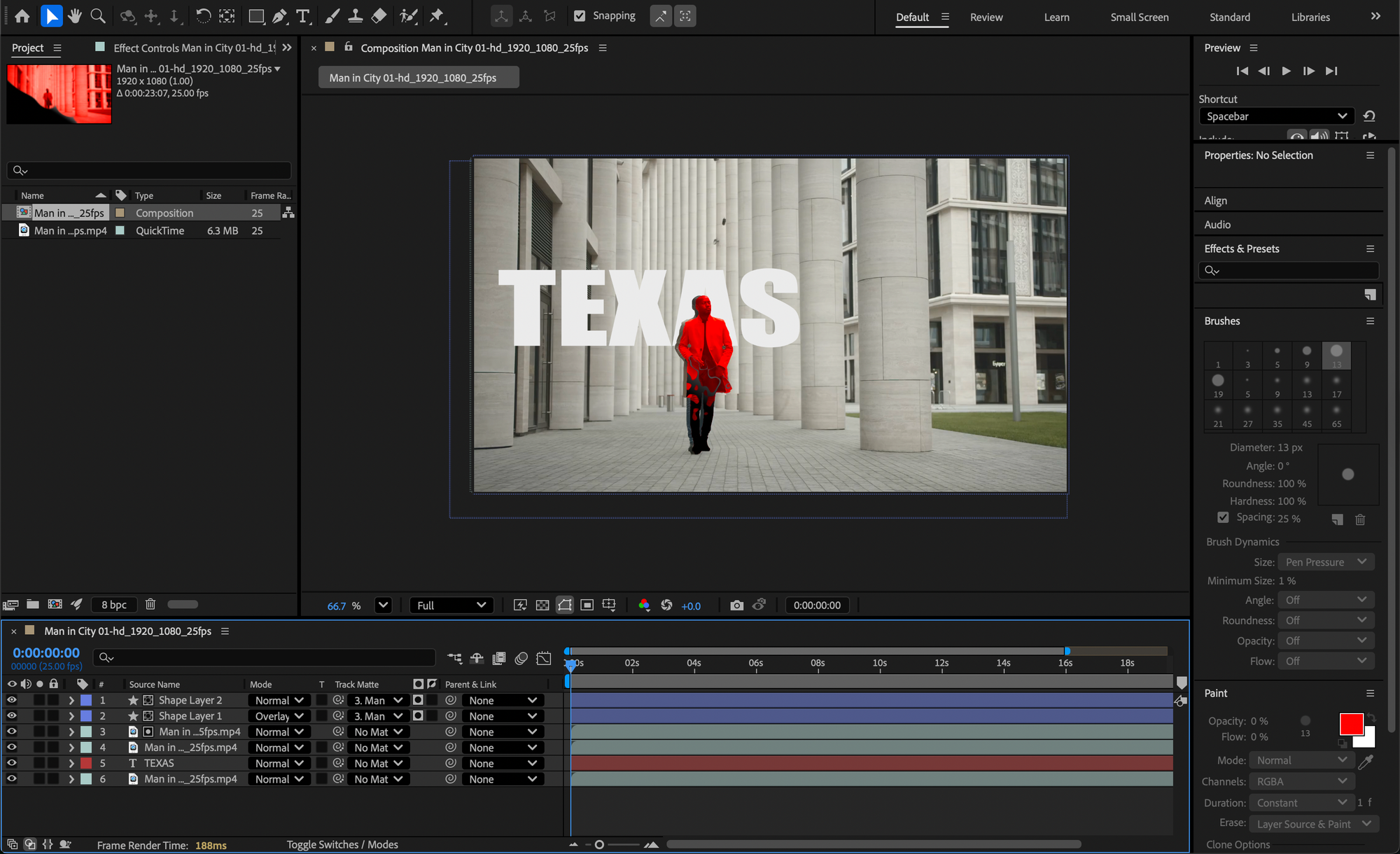Image resolution: width=1400 pixels, height=854 pixels.
Task: Open the viewer resolution Full dropdown
Action: pos(451,605)
